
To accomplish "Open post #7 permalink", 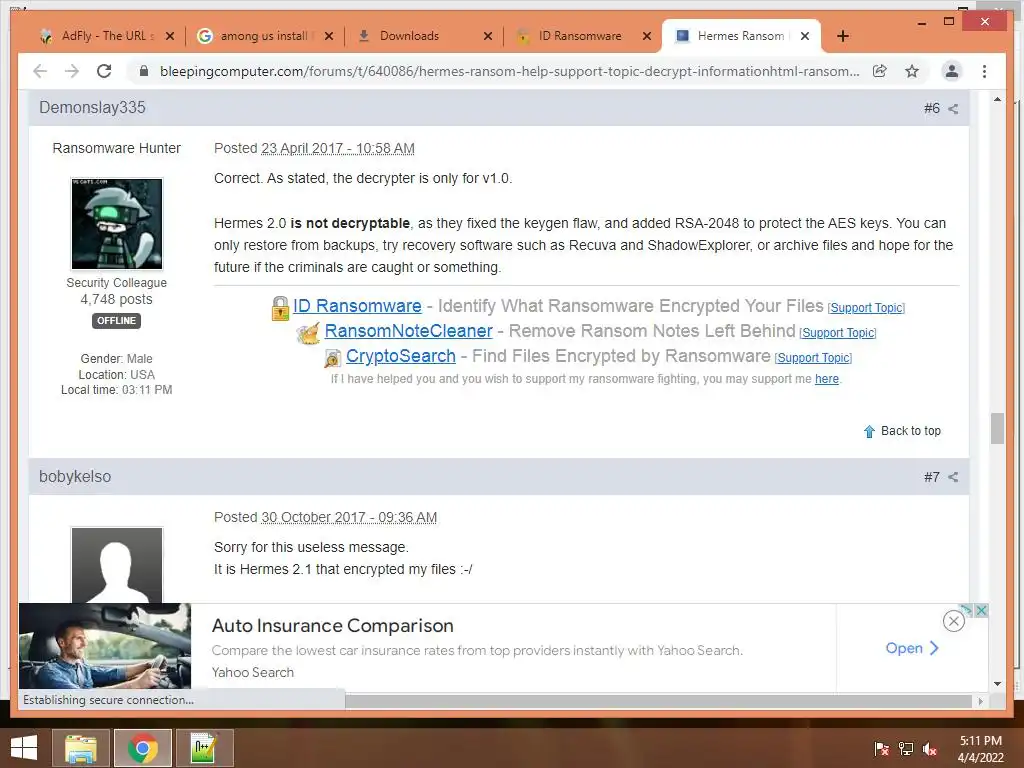I will click(932, 477).
